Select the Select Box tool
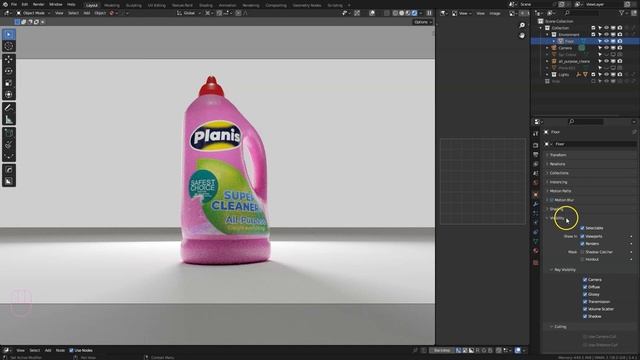The width and height of the screenshot is (640, 360). 9,35
